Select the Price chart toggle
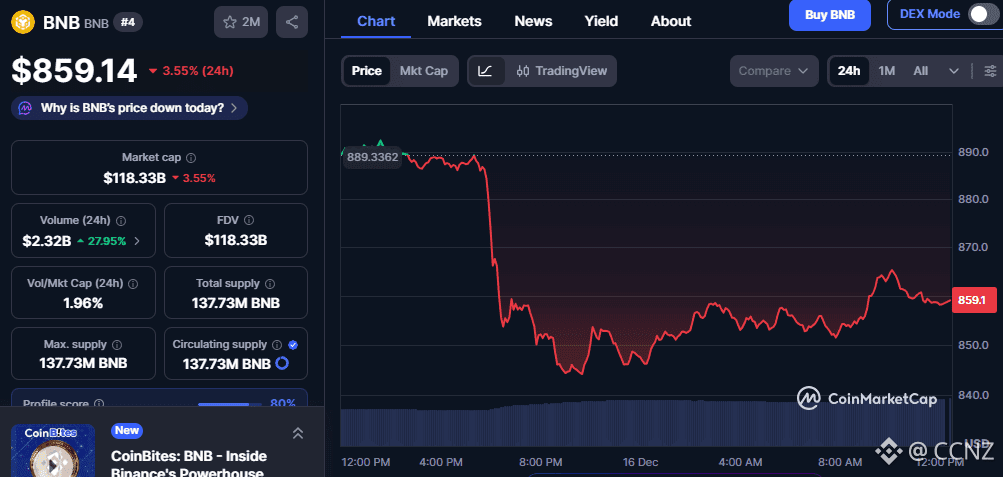1003x477 pixels. (366, 71)
